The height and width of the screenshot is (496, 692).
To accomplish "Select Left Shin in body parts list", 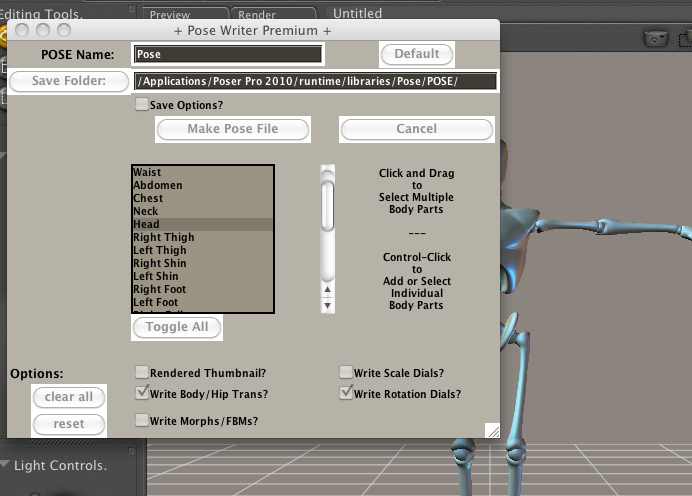I will 203,276.
